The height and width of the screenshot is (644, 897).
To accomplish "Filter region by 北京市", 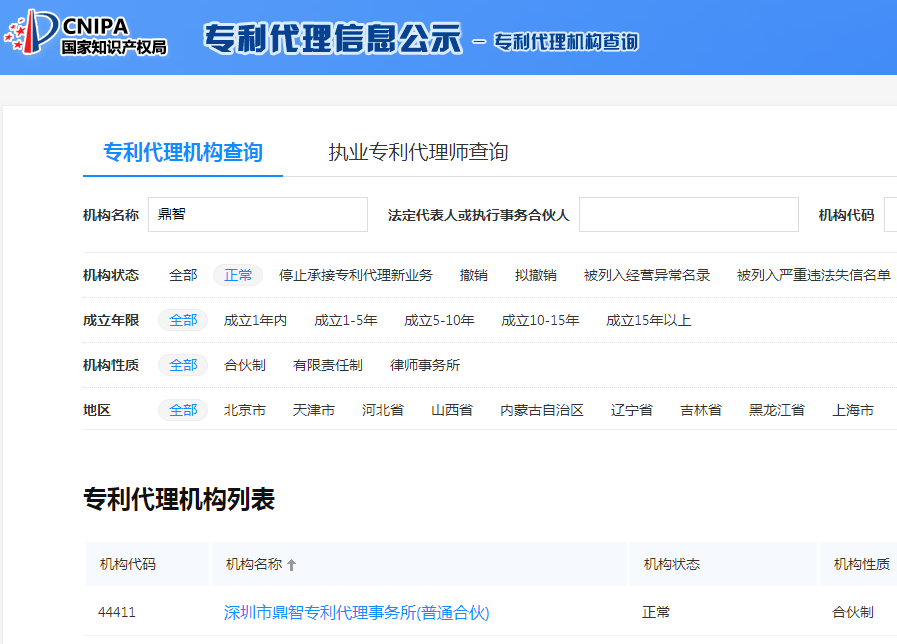I will tap(245, 410).
